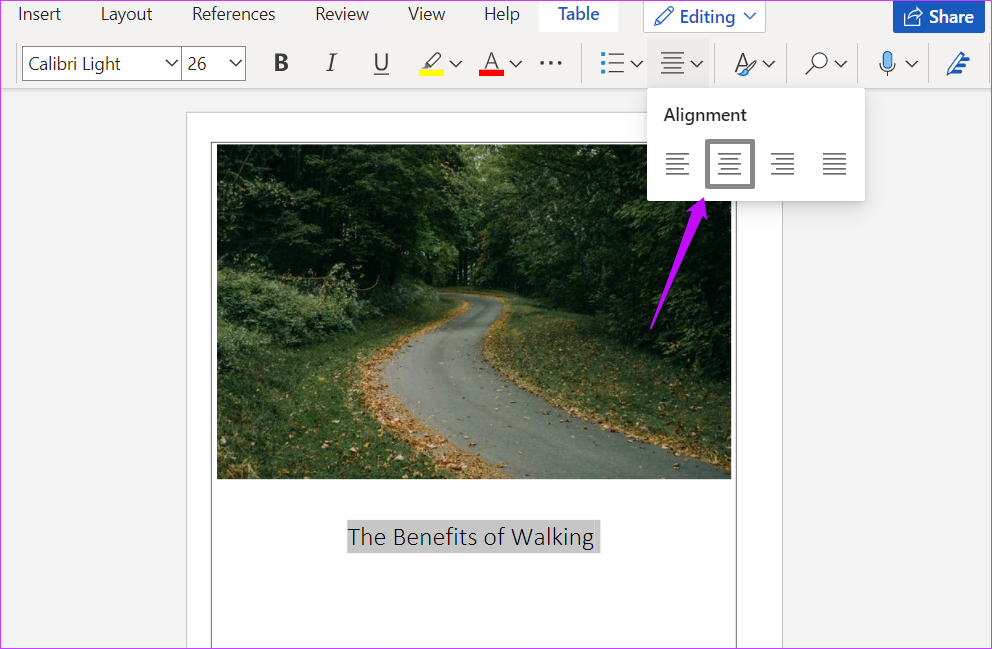Change the highlight color swatch
The width and height of the screenshot is (992, 649).
pos(455,63)
